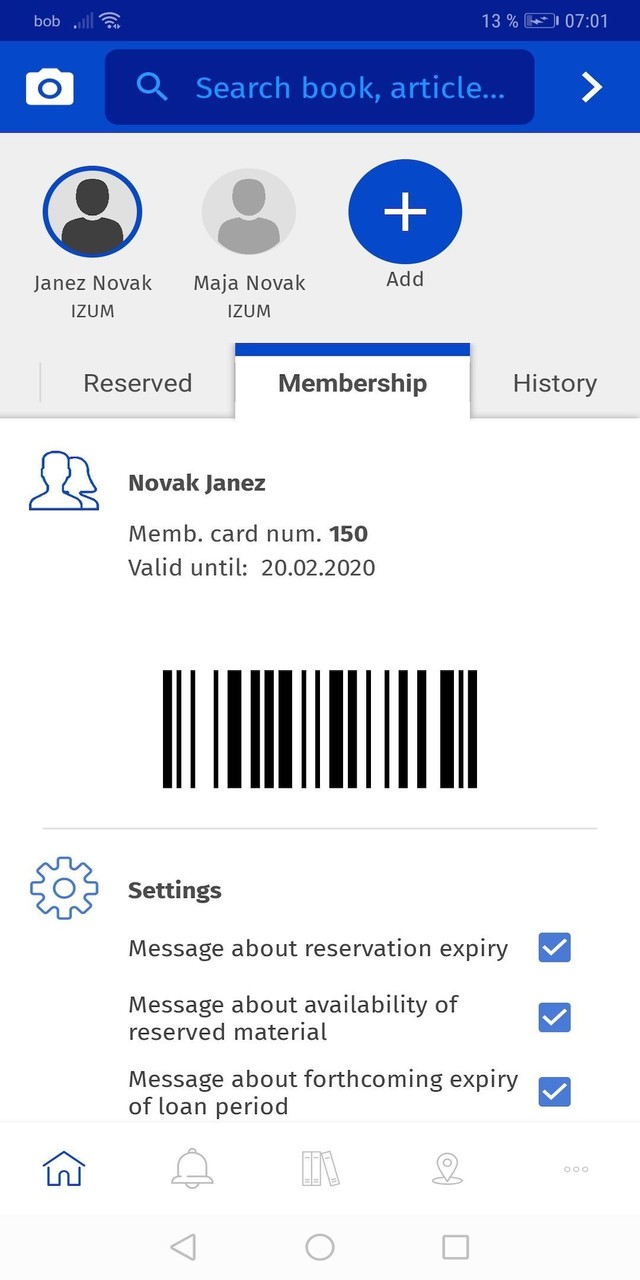This screenshot has height=1280, width=640.
Task: Open the notifications bell icon
Action: [192, 1168]
